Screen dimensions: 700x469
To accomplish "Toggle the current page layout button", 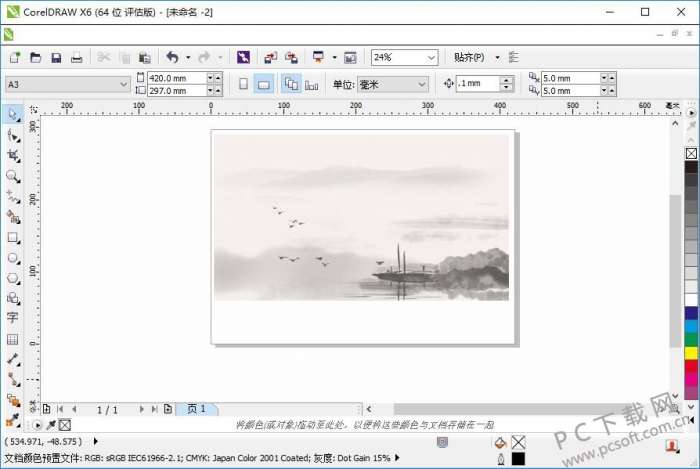I will point(312,84).
